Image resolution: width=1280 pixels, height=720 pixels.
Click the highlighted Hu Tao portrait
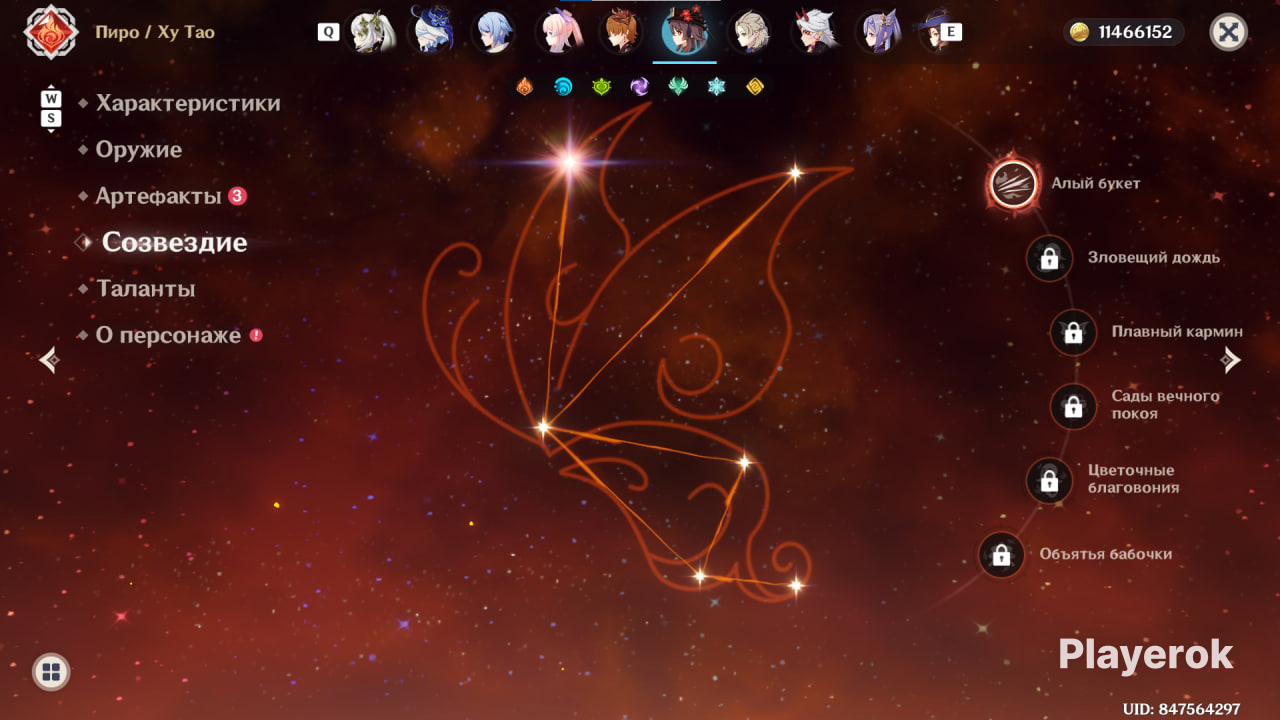coord(685,32)
